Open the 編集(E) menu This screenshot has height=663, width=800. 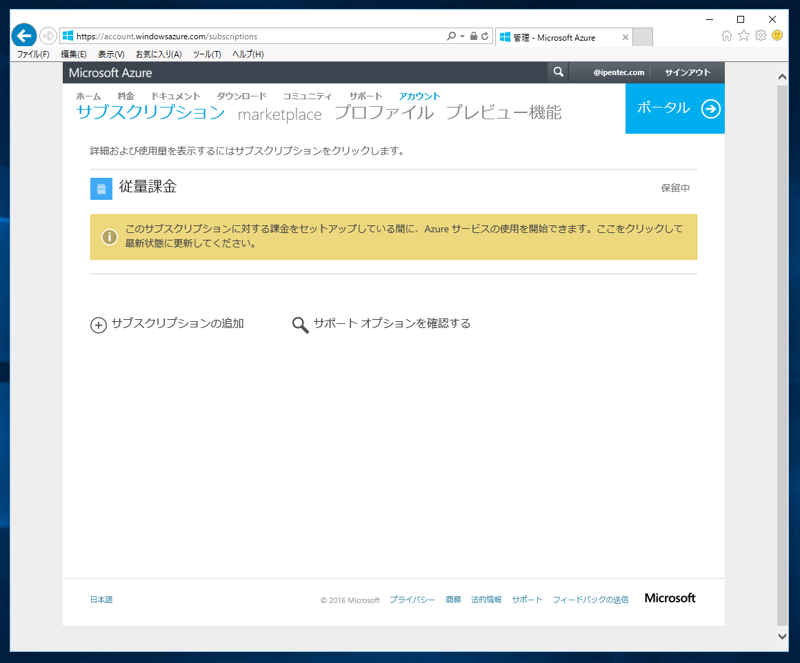(x=73, y=54)
